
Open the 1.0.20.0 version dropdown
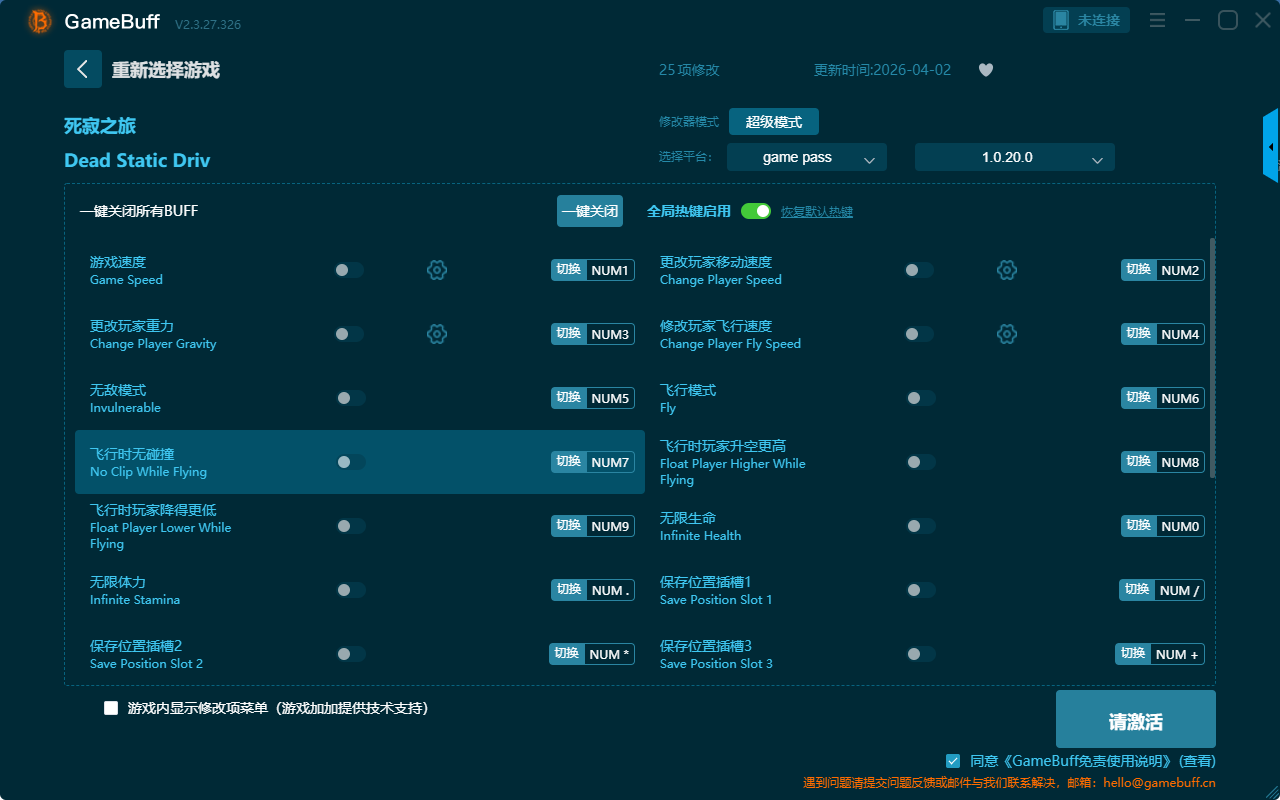click(1014, 157)
